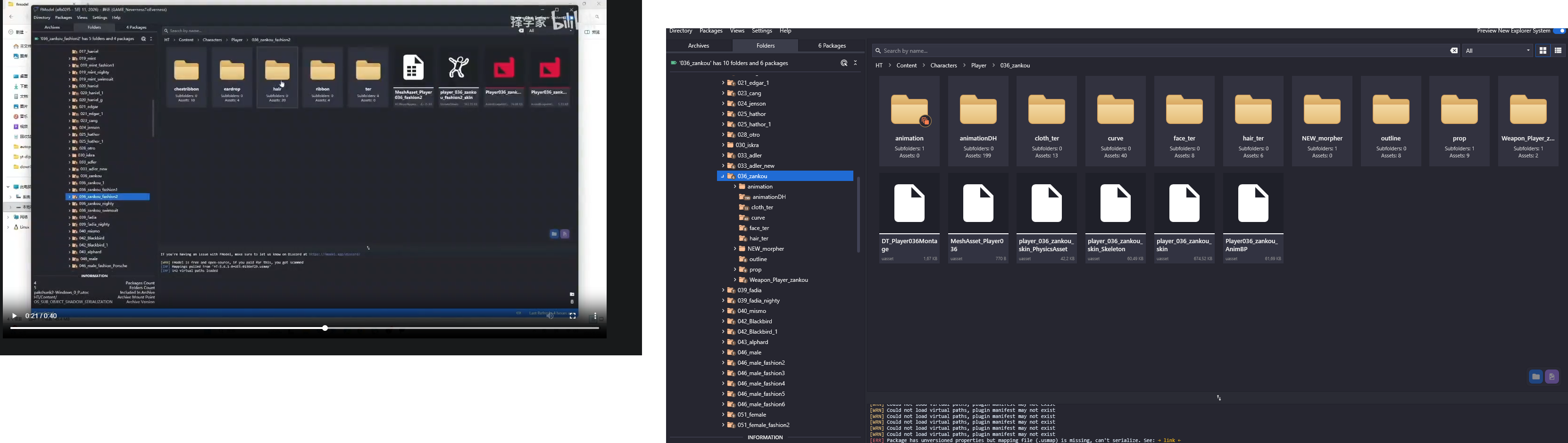Expand the Weapon_Player_zankou tree folder
The image size is (1568, 443).
click(735, 280)
